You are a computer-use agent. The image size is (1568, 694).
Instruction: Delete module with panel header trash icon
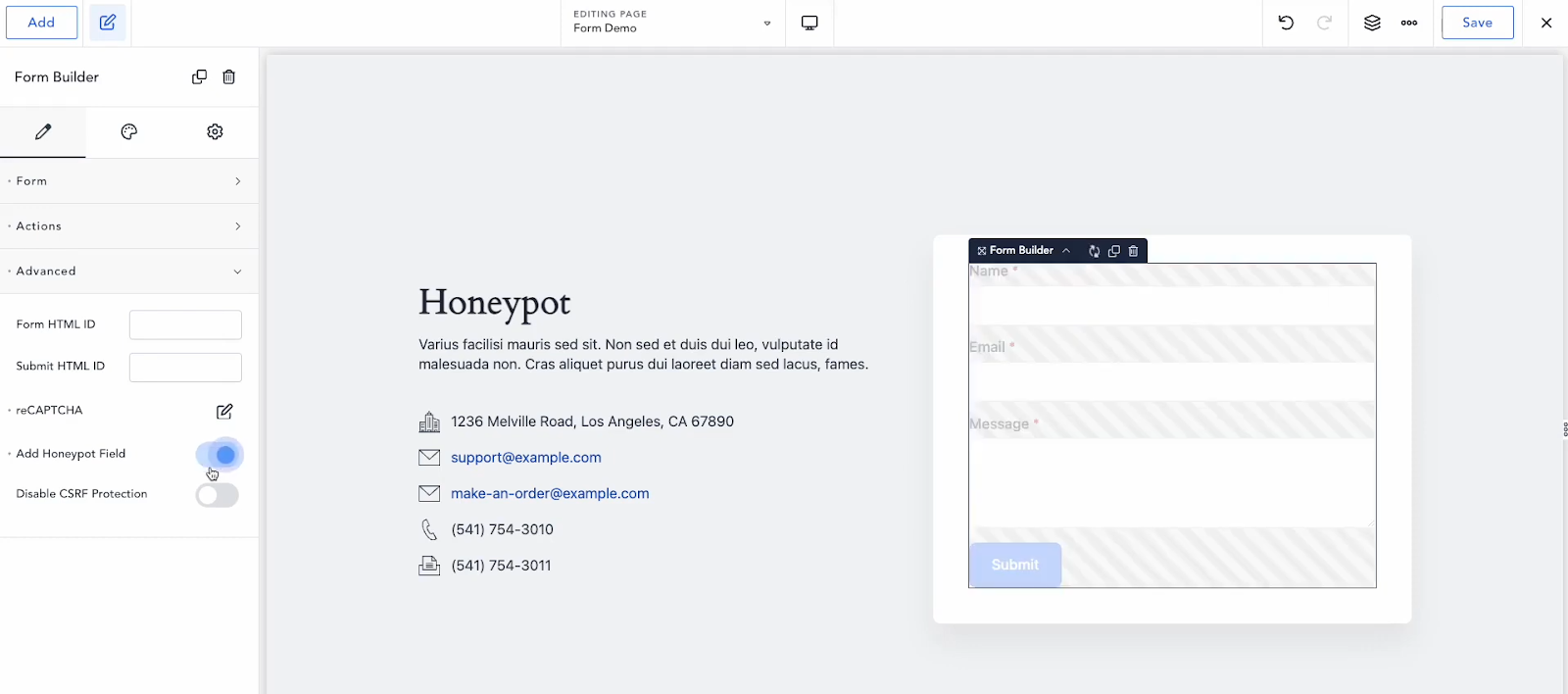[228, 76]
